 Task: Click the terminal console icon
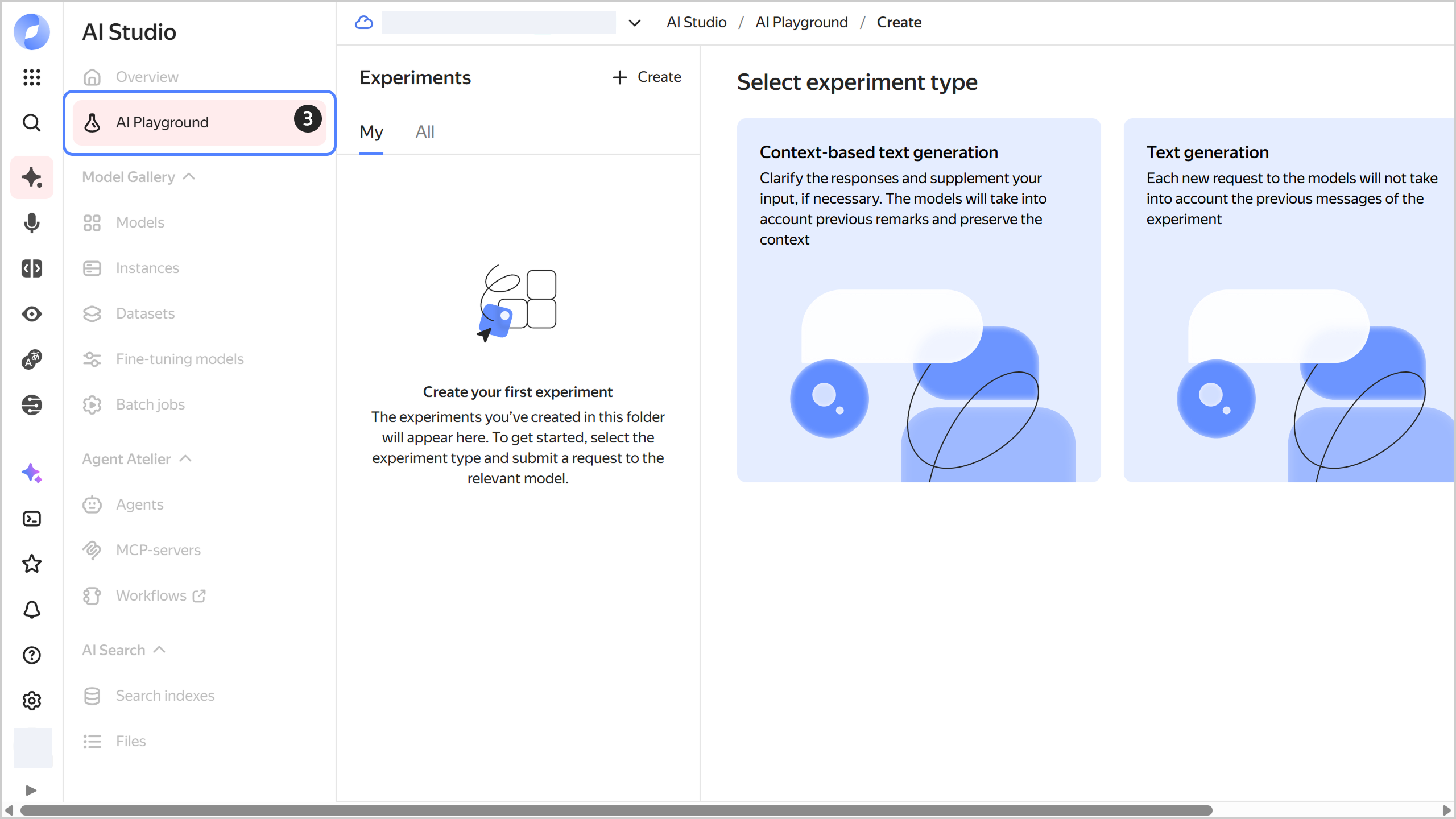click(32, 519)
